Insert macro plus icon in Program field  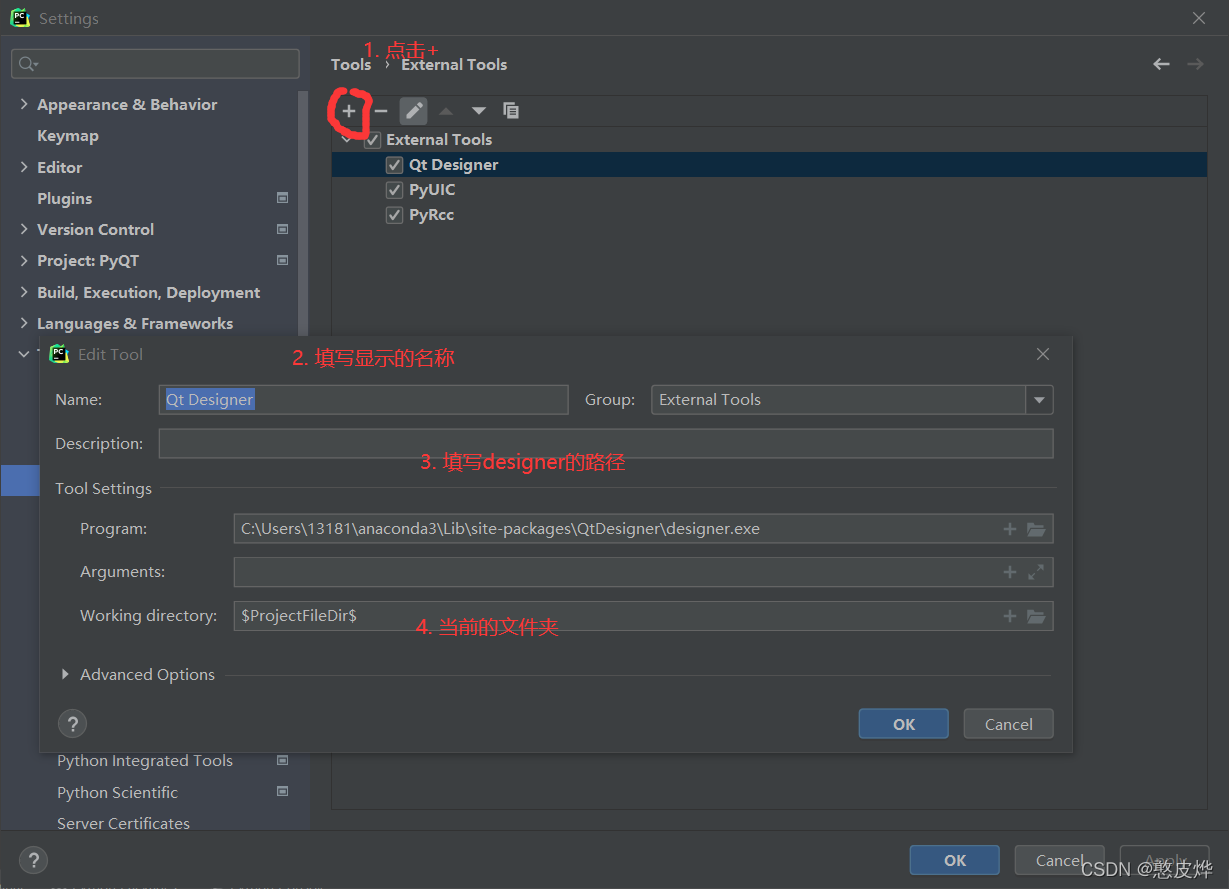(x=1010, y=529)
